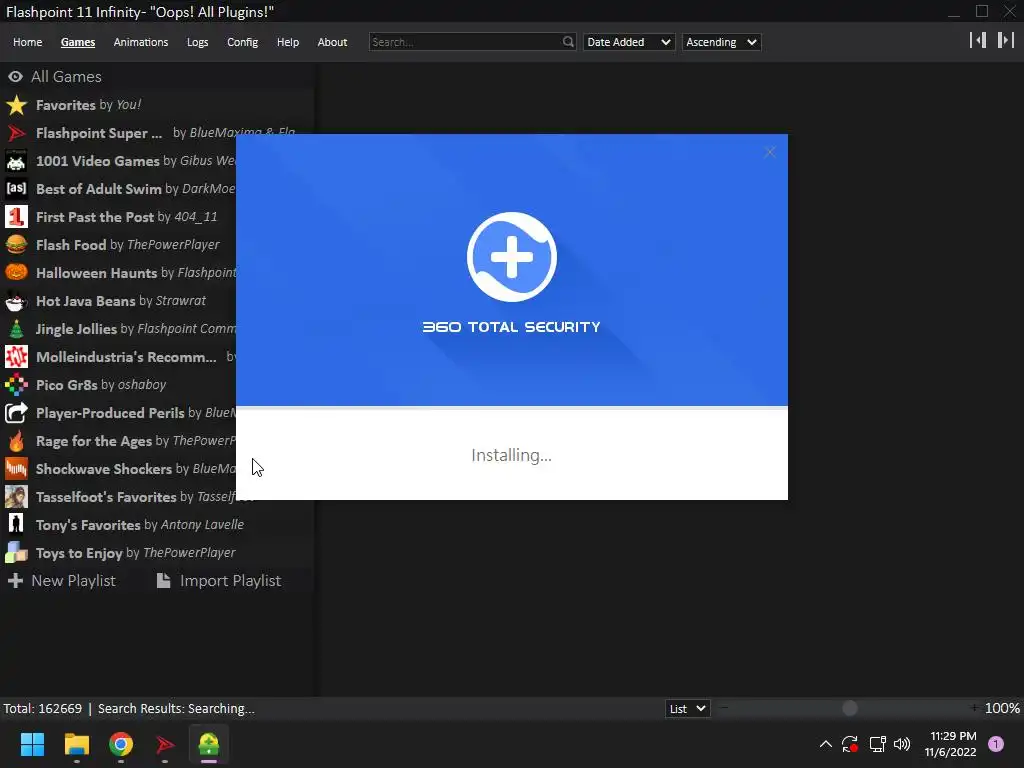Close the 360 Total Security installer
The image size is (1024, 768).
770,152
